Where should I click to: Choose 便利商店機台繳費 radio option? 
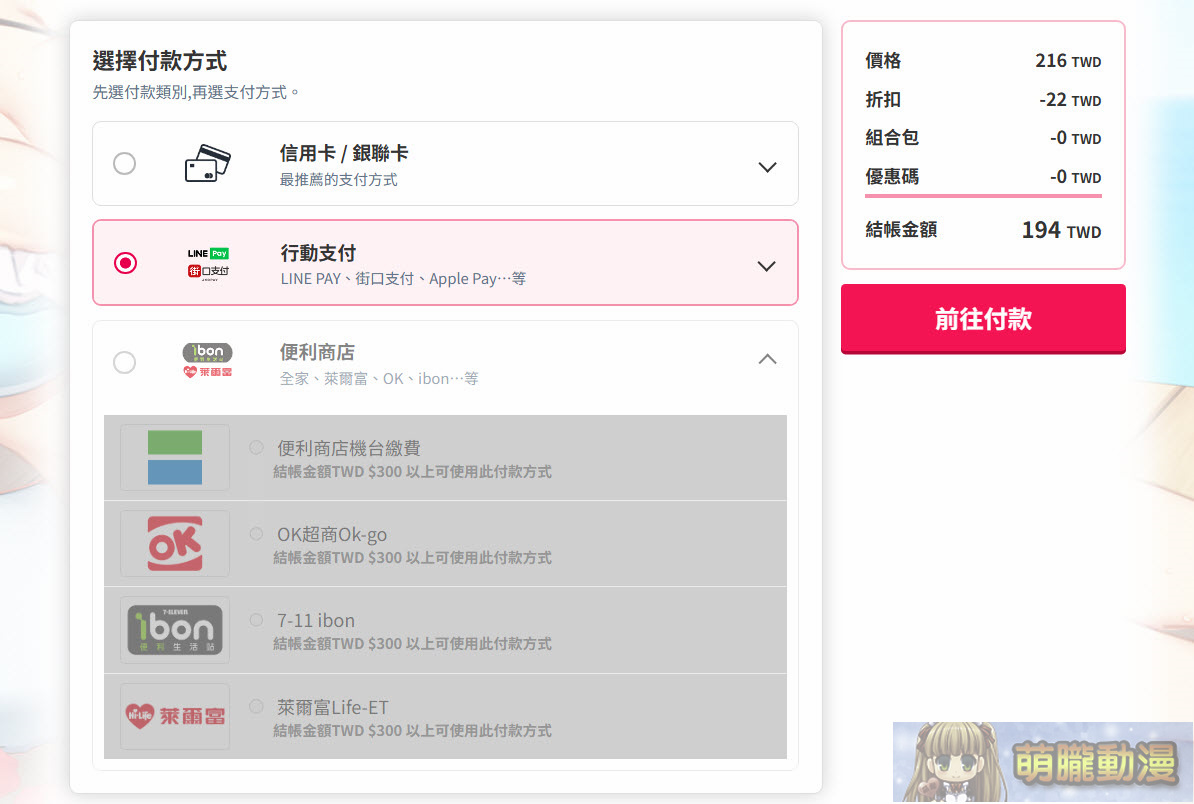tap(257, 448)
